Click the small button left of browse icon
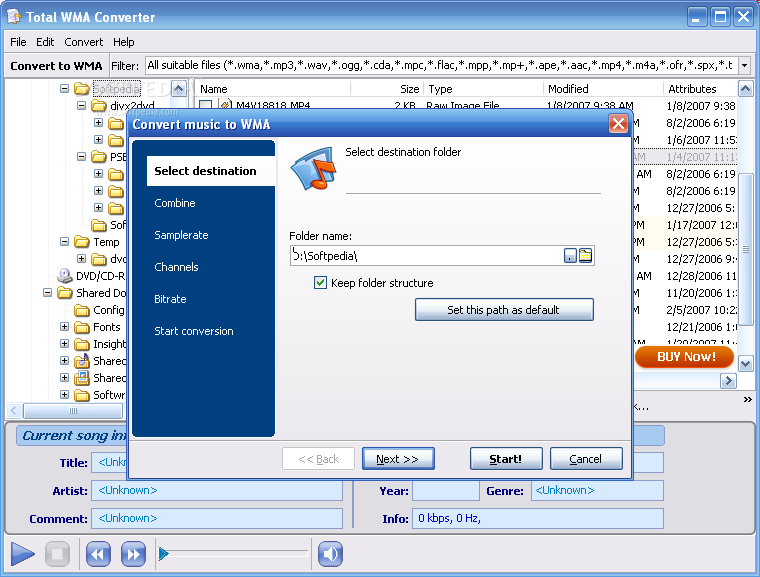760x577 pixels. [x=570, y=256]
